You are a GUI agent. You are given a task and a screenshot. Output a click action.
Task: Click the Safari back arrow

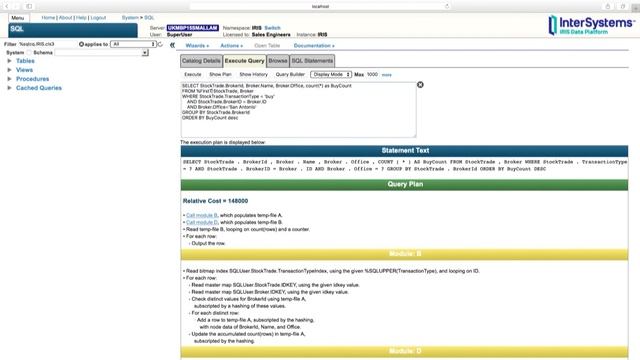7,6
